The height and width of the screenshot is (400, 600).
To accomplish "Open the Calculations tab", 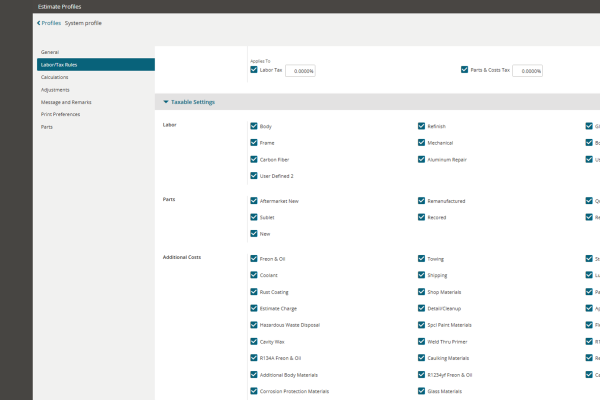I will [x=54, y=77].
